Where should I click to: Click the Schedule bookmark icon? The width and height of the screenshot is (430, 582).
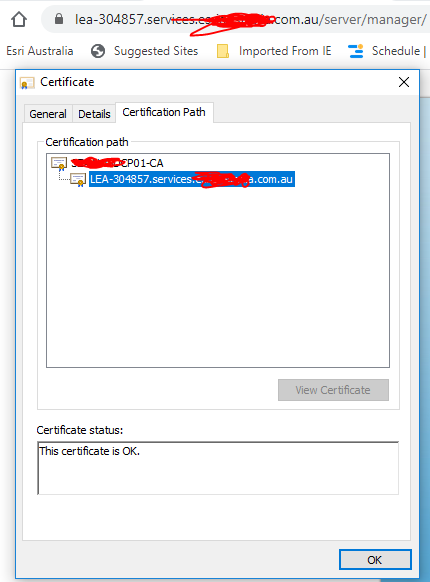[356, 51]
